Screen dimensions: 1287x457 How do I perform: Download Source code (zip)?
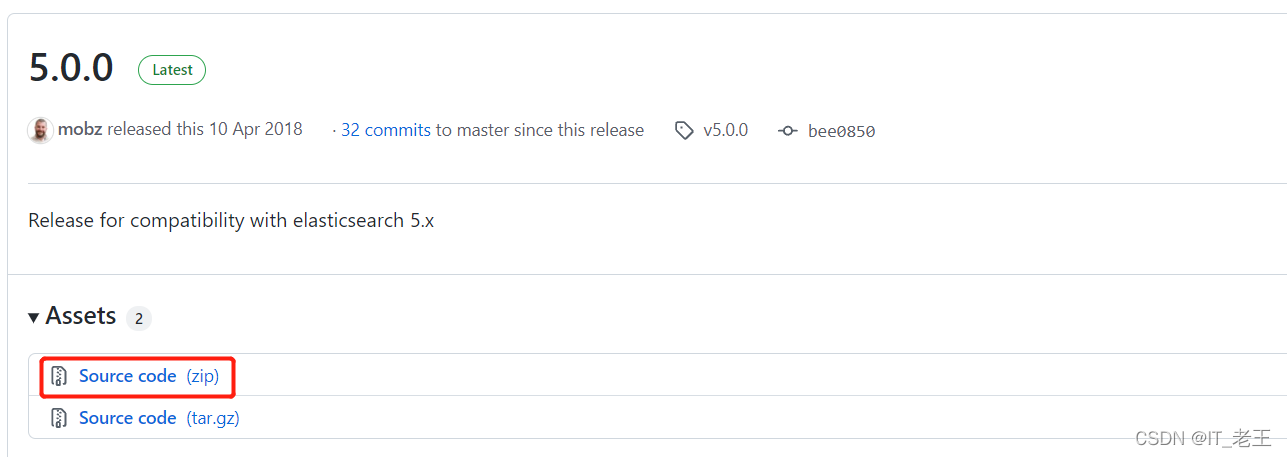pyautogui.click(x=127, y=376)
